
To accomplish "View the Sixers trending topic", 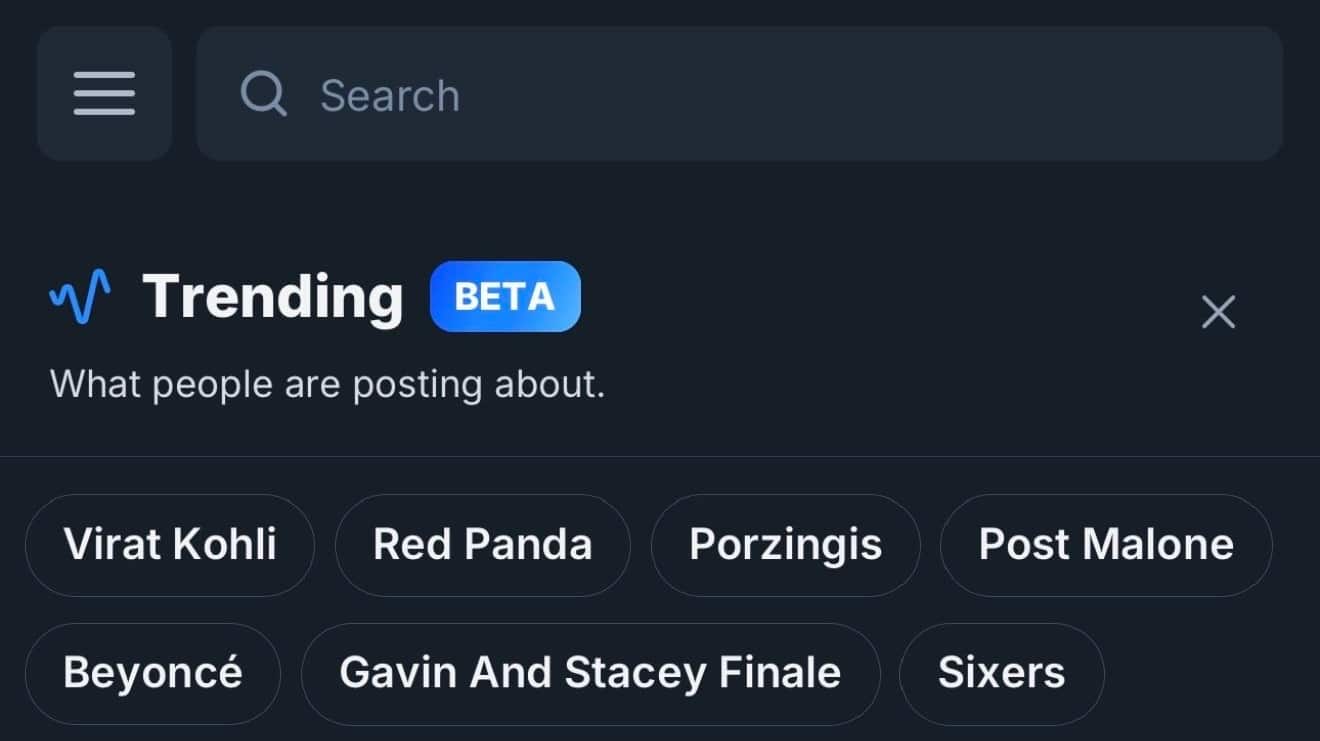I will click(x=1001, y=672).
